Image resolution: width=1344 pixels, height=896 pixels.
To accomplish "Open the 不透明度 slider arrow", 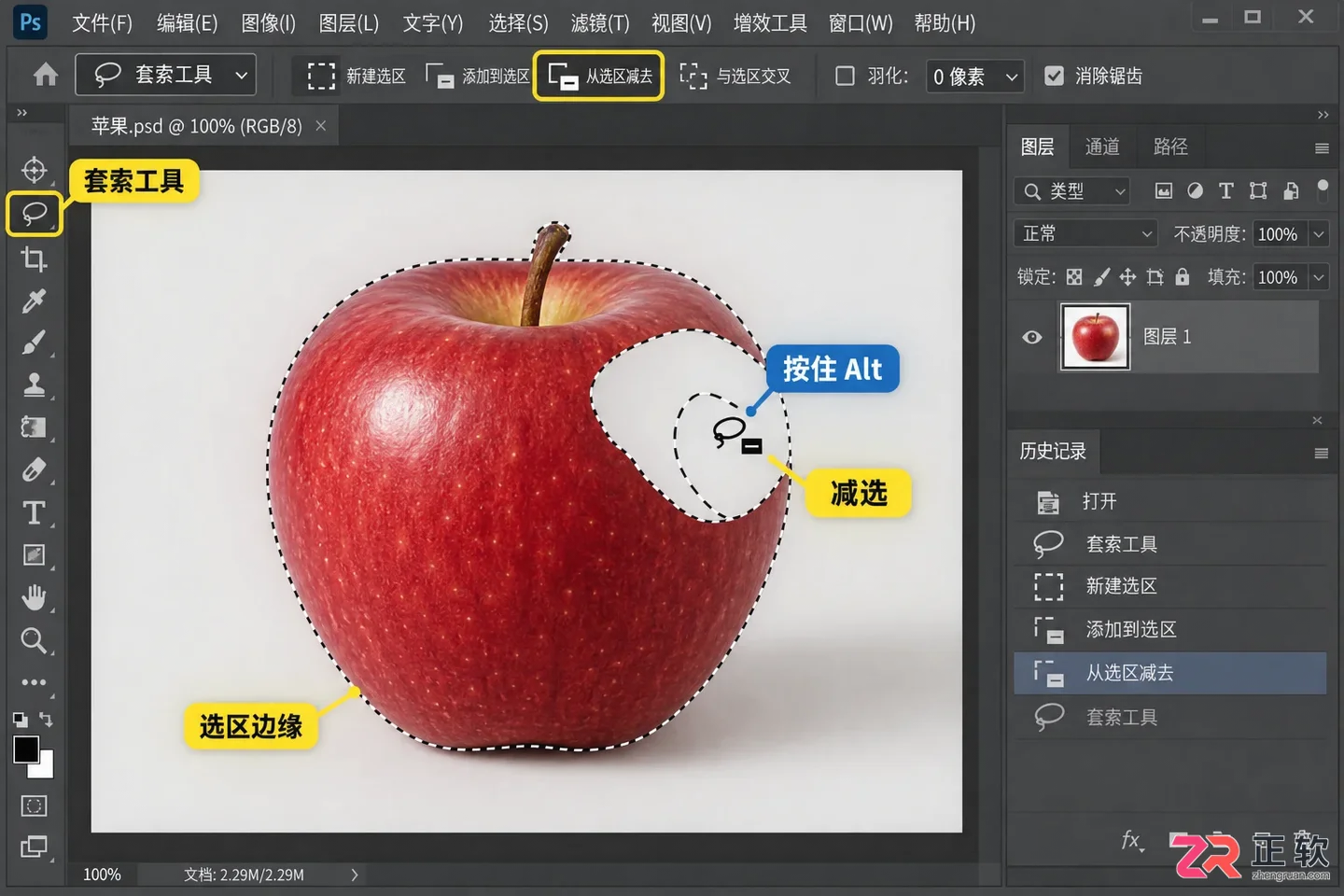I will tap(1319, 234).
